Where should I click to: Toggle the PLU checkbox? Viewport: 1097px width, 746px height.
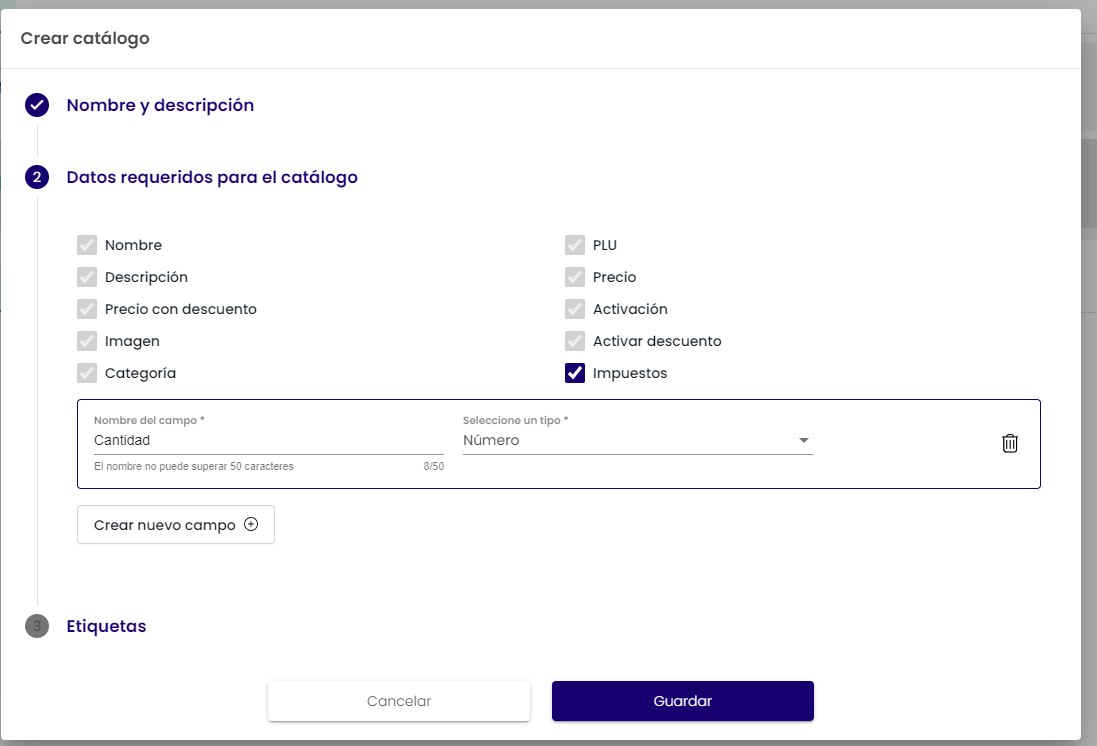(x=575, y=245)
